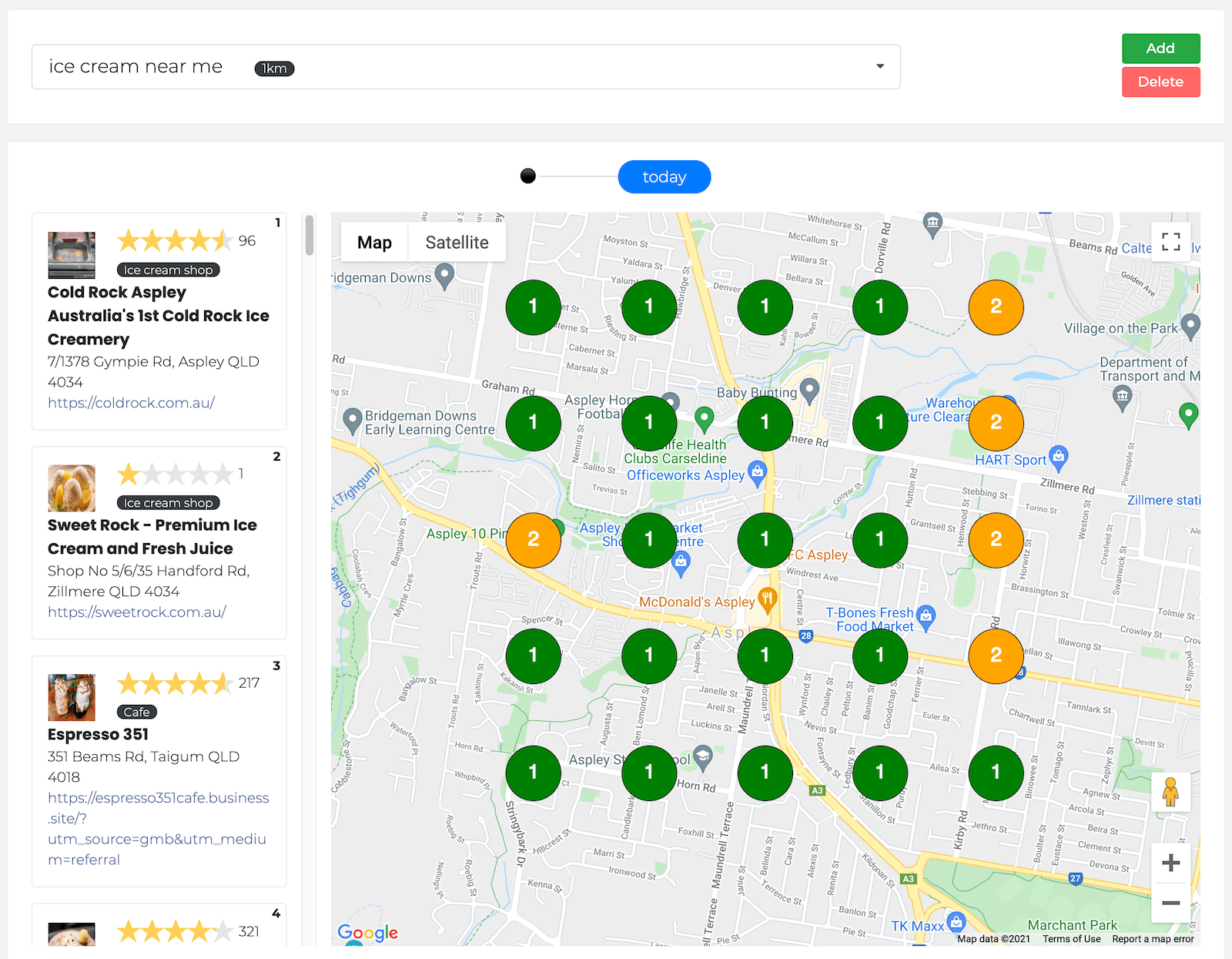Click Aspley State School pin icon
Screen dimensions: 1232x959
pyautogui.click(x=702, y=758)
